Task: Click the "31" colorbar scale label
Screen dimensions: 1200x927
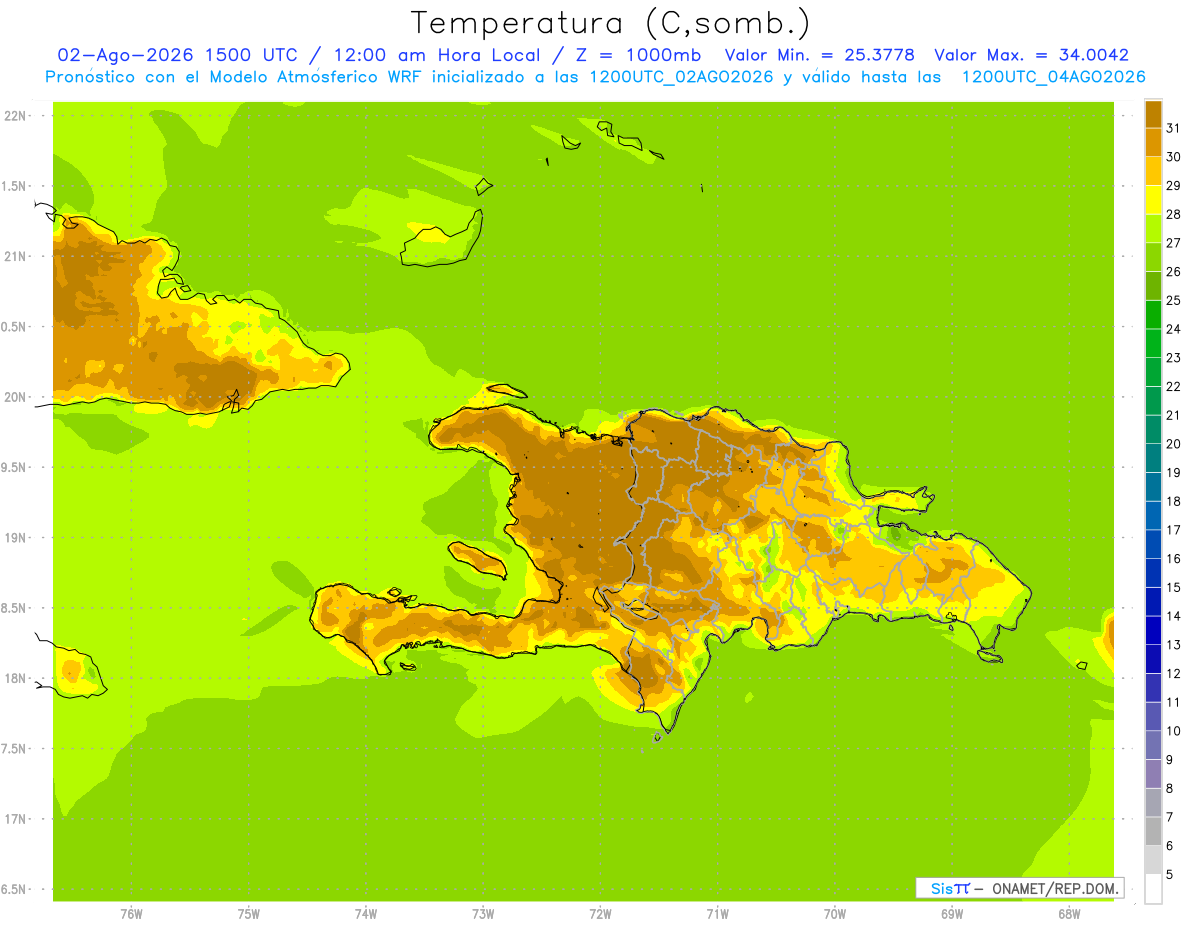Action: (x=1174, y=128)
